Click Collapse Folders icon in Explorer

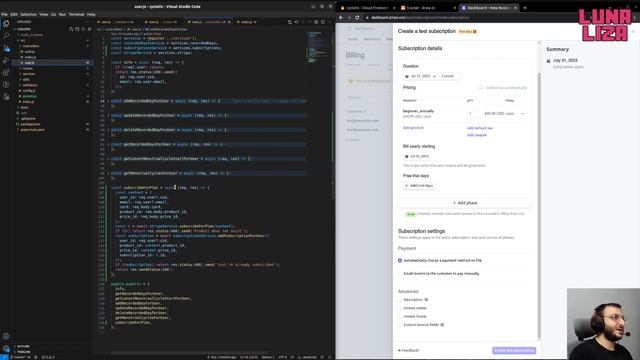[89, 29]
